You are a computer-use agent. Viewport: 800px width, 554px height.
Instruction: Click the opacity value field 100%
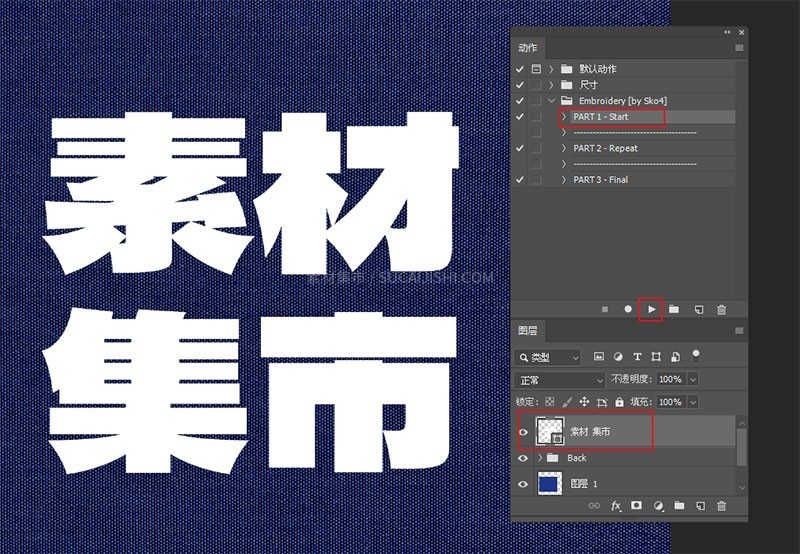[x=671, y=380]
